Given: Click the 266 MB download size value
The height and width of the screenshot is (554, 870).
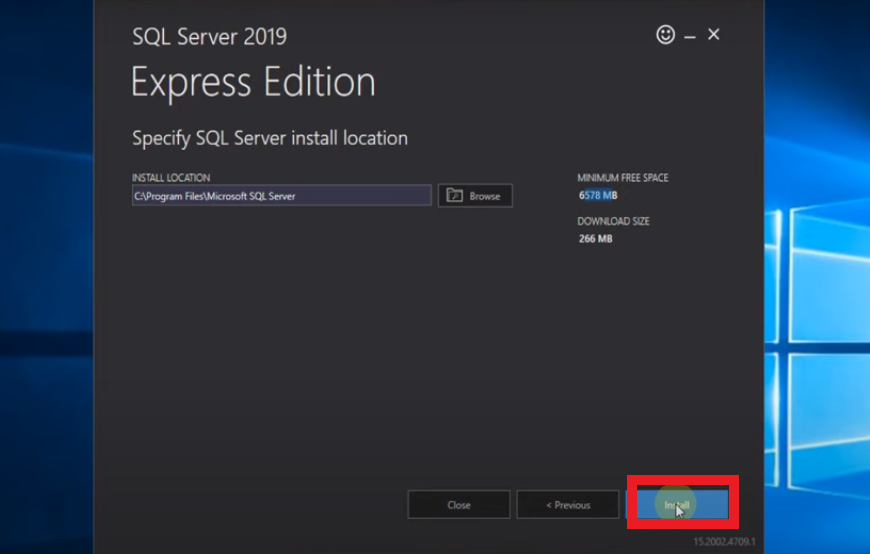Looking at the screenshot, I should (595, 239).
